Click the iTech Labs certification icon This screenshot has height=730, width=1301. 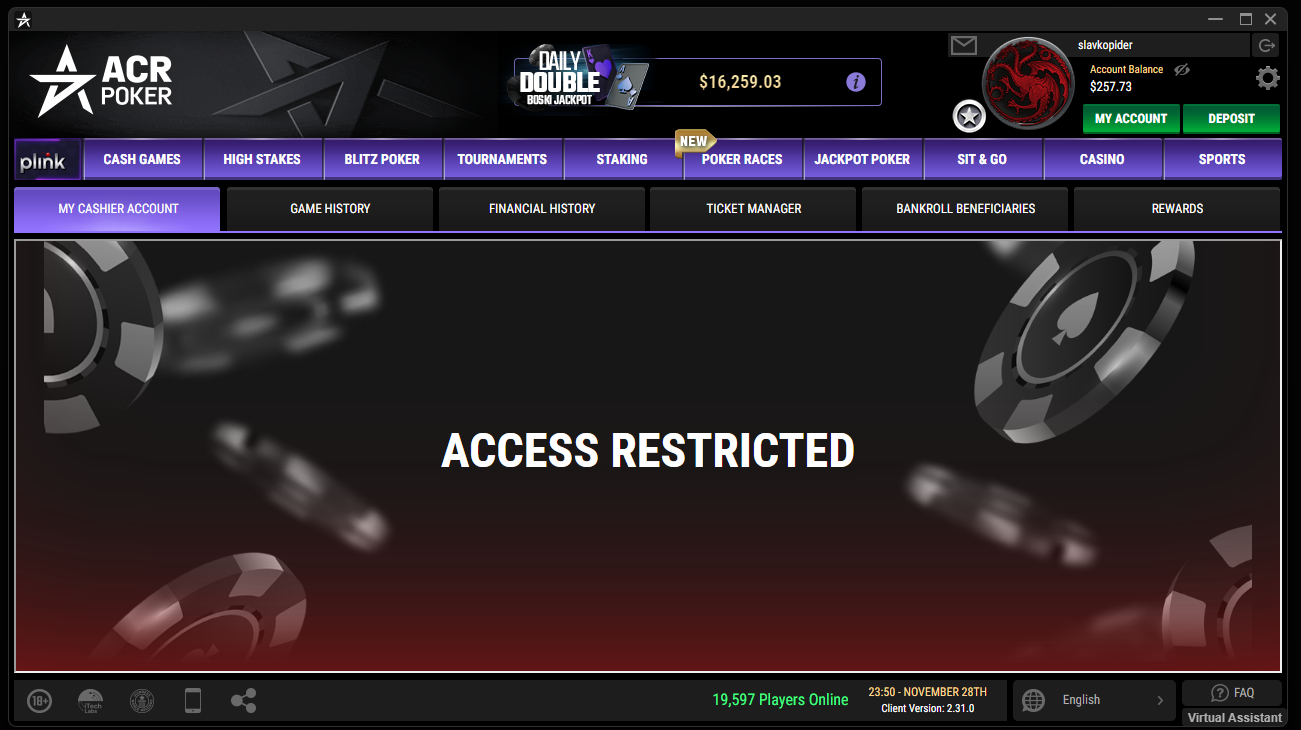[x=90, y=700]
